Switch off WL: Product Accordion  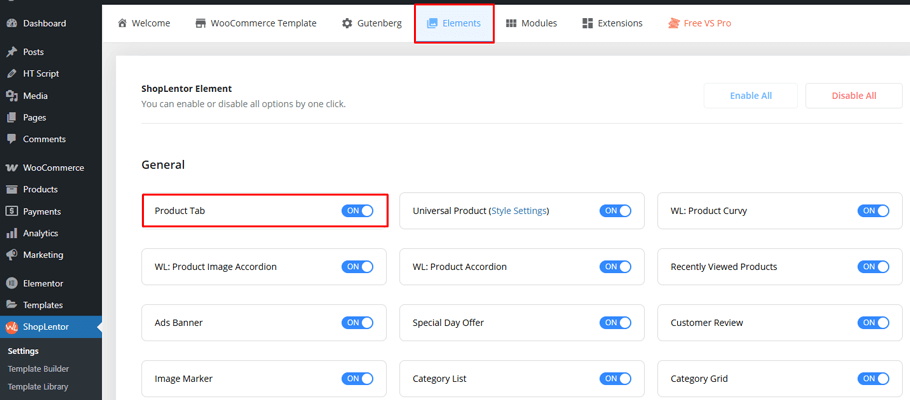[x=615, y=266]
